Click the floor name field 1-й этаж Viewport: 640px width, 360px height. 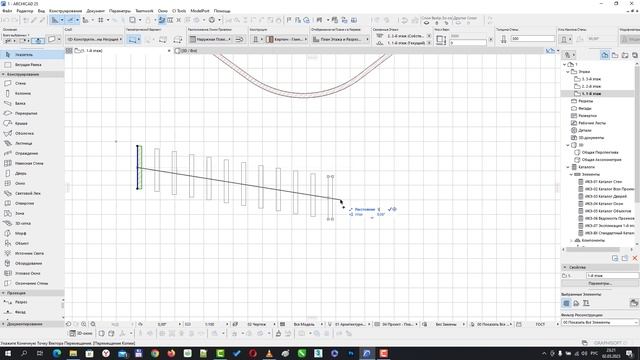[x=612, y=276]
